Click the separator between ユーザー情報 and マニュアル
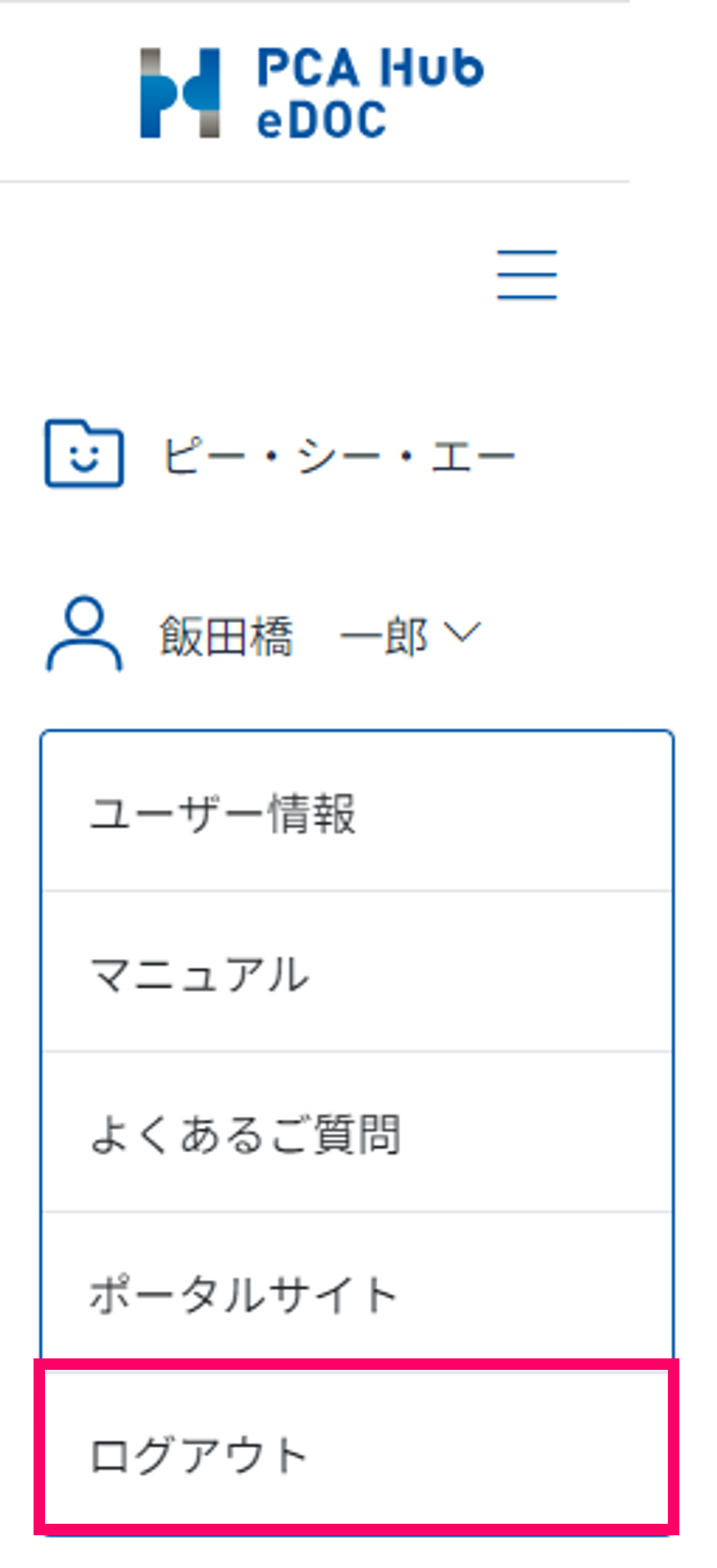 pos(357,891)
